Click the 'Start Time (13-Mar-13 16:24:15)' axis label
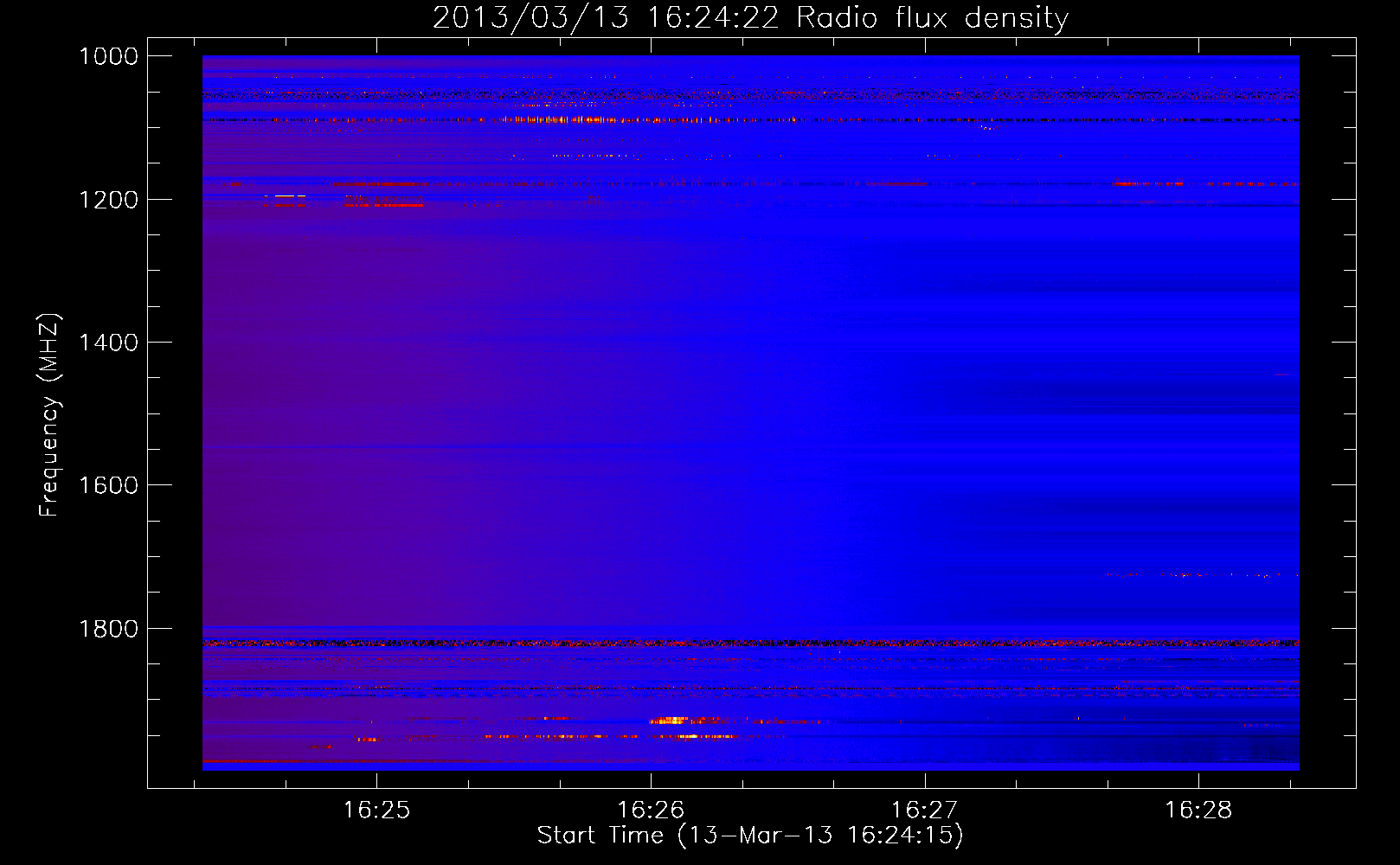Image resolution: width=1400 pixels, height=865 pixels. coord(750,836)
